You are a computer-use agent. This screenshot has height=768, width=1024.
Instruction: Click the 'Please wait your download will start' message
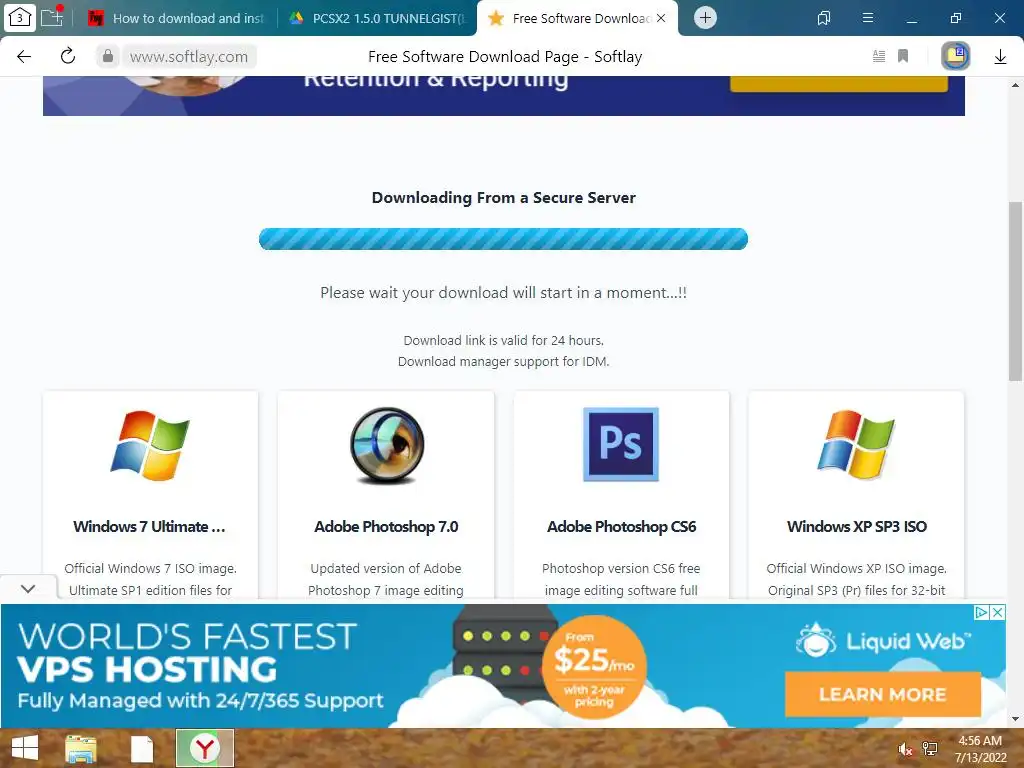point(504,293)
